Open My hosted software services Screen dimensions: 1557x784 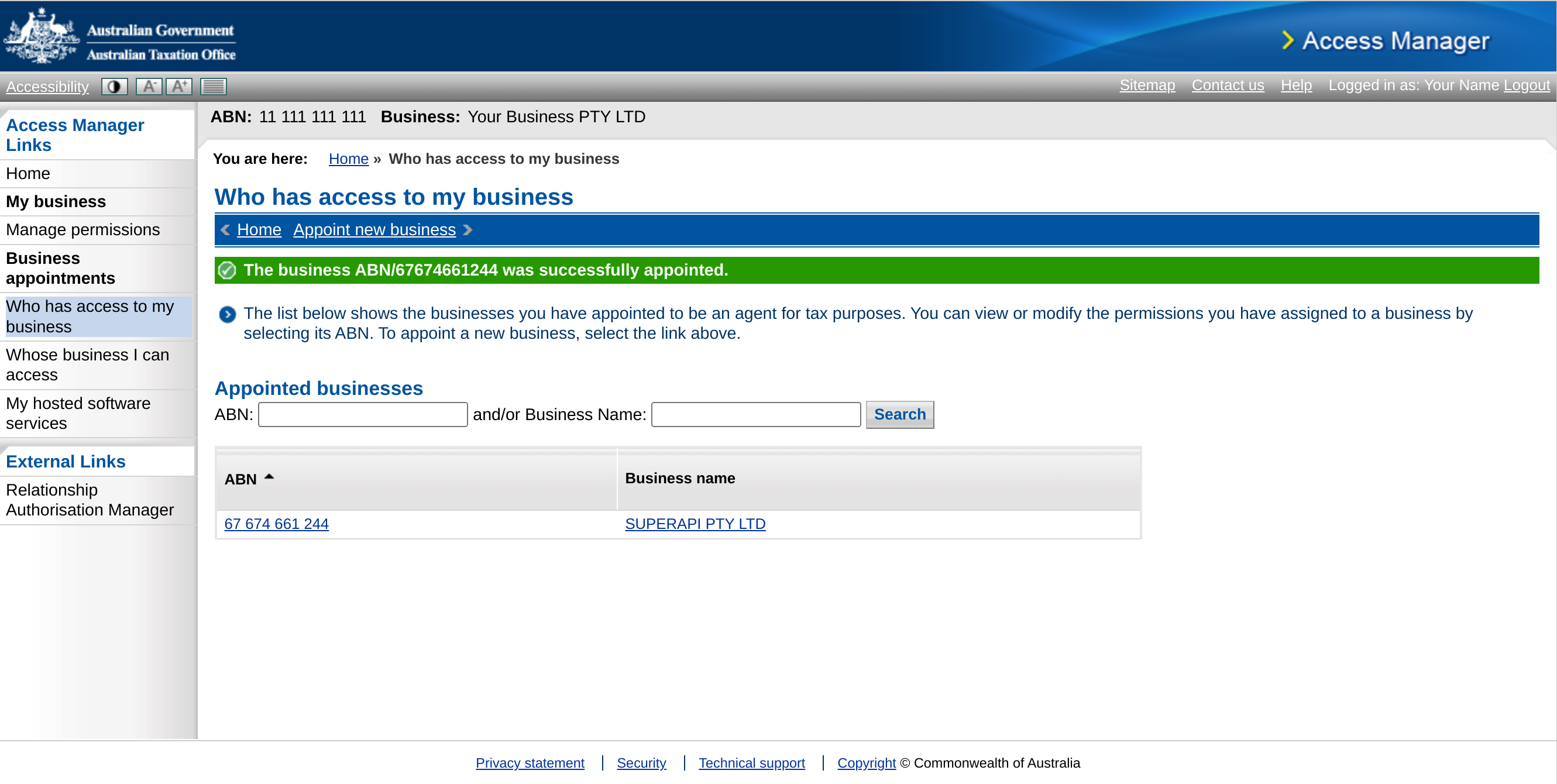coord(78,413)
